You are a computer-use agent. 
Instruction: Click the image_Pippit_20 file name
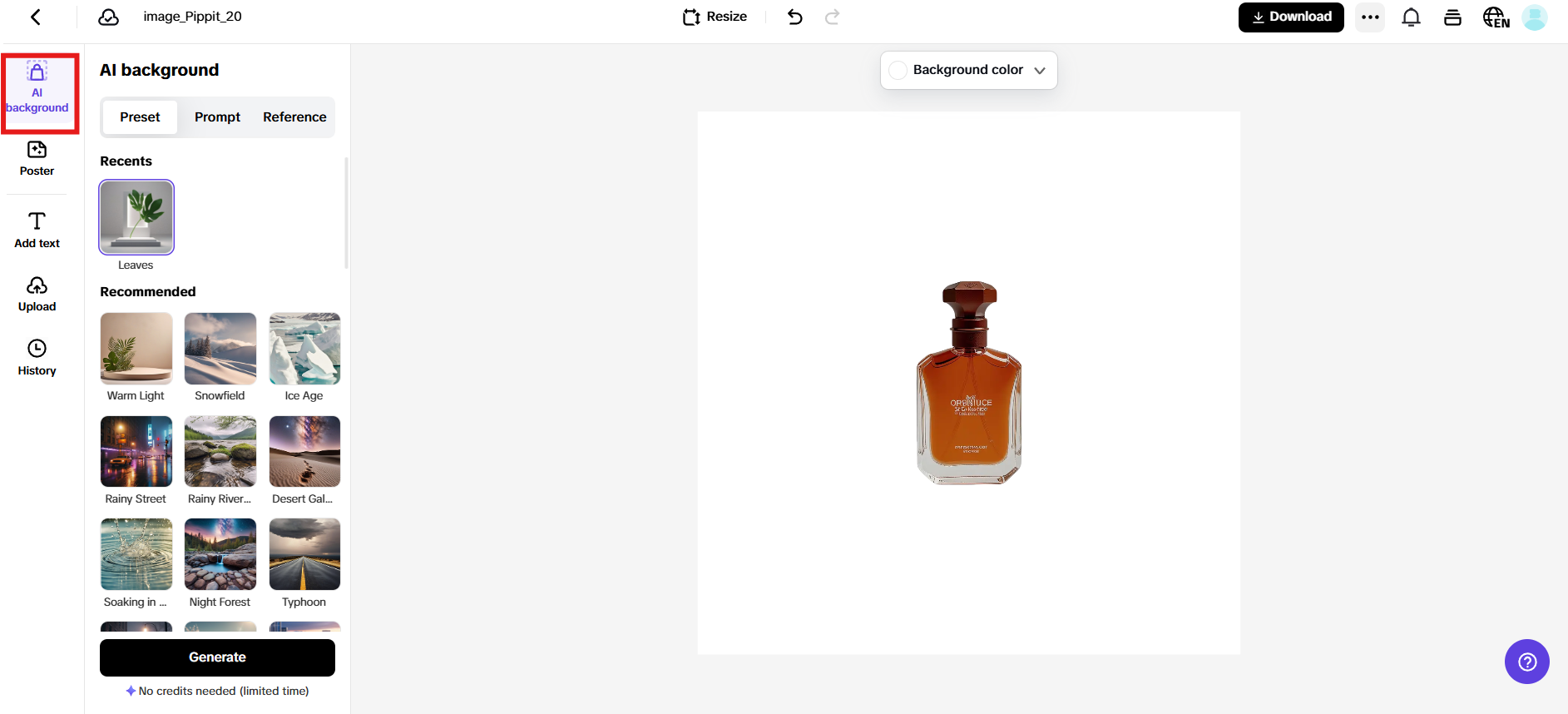(x=192, y=17)
